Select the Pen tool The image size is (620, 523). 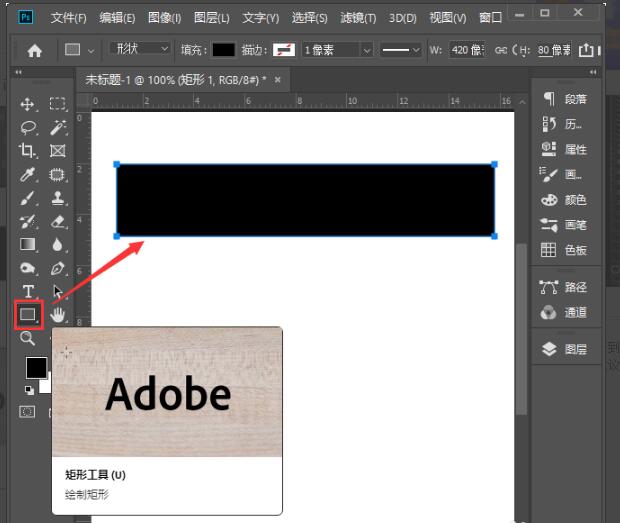58,268
